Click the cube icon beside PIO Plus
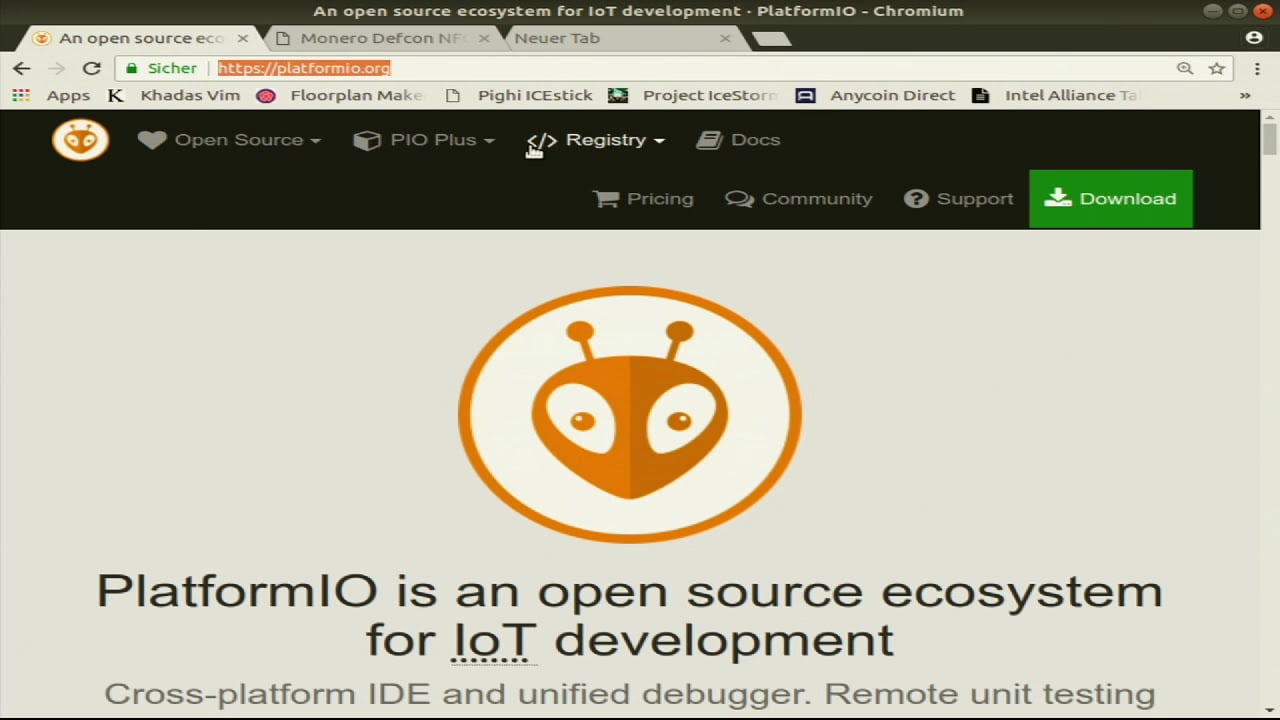Screen dimensions: 1280x720 367,140
